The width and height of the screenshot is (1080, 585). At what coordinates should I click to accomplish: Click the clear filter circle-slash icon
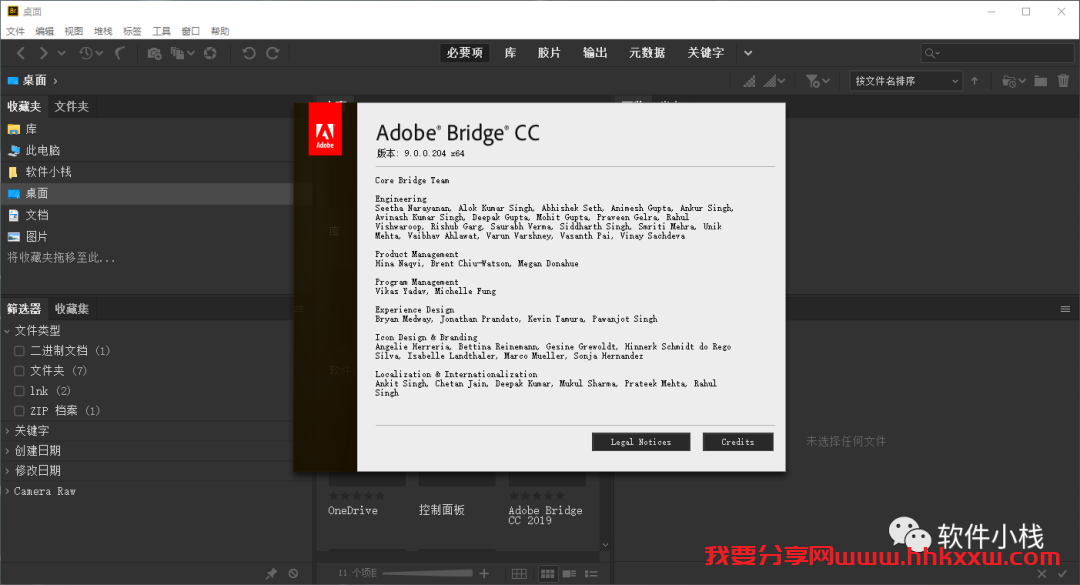click(293, 573)
